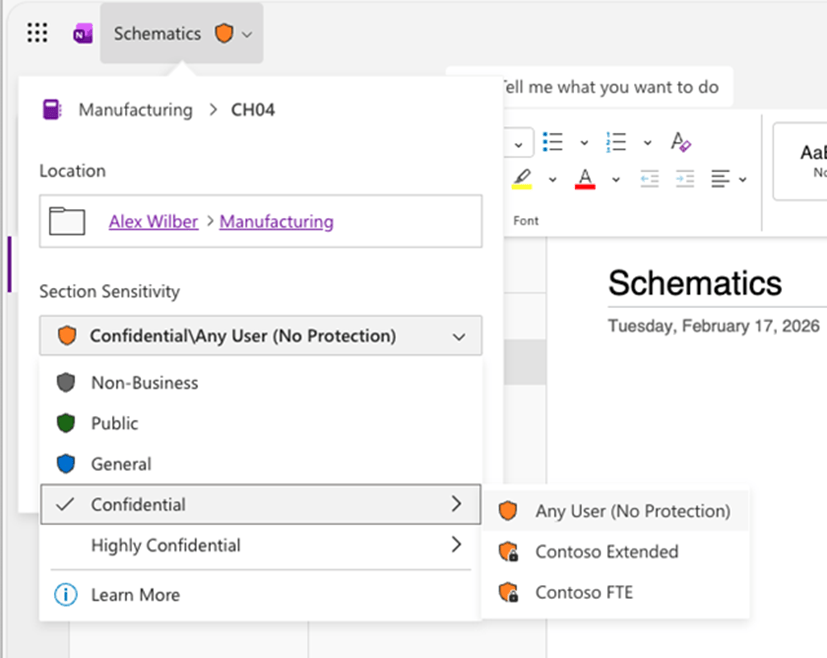Image resolution: width=827 pixels, height=658 pixels.
Task: Choose the General sensitivity label
Action: coord(121,464)
